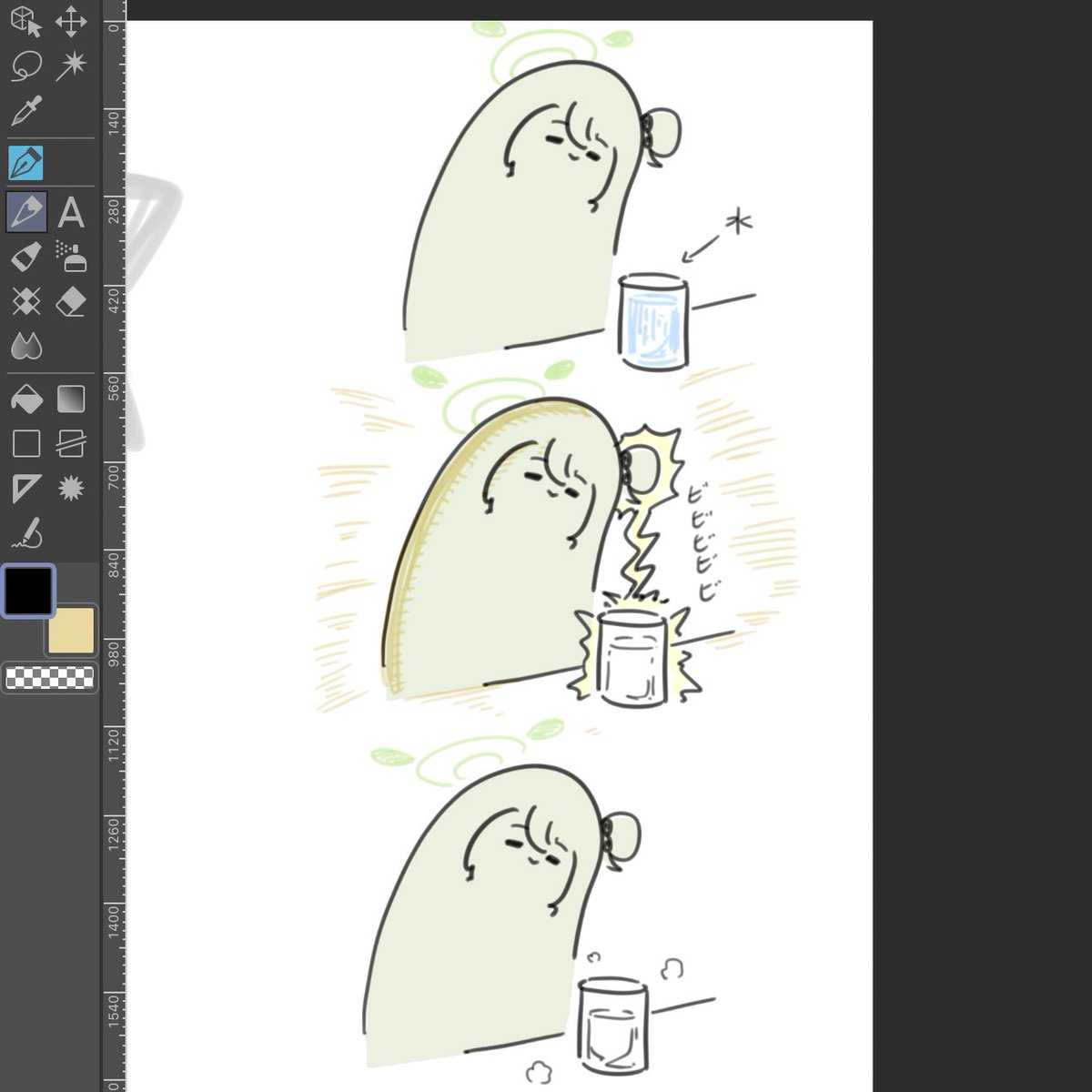Viewport: 1092px width, 1092px height.
Task: Select the Eraser tool
Action: click(71, 301)
